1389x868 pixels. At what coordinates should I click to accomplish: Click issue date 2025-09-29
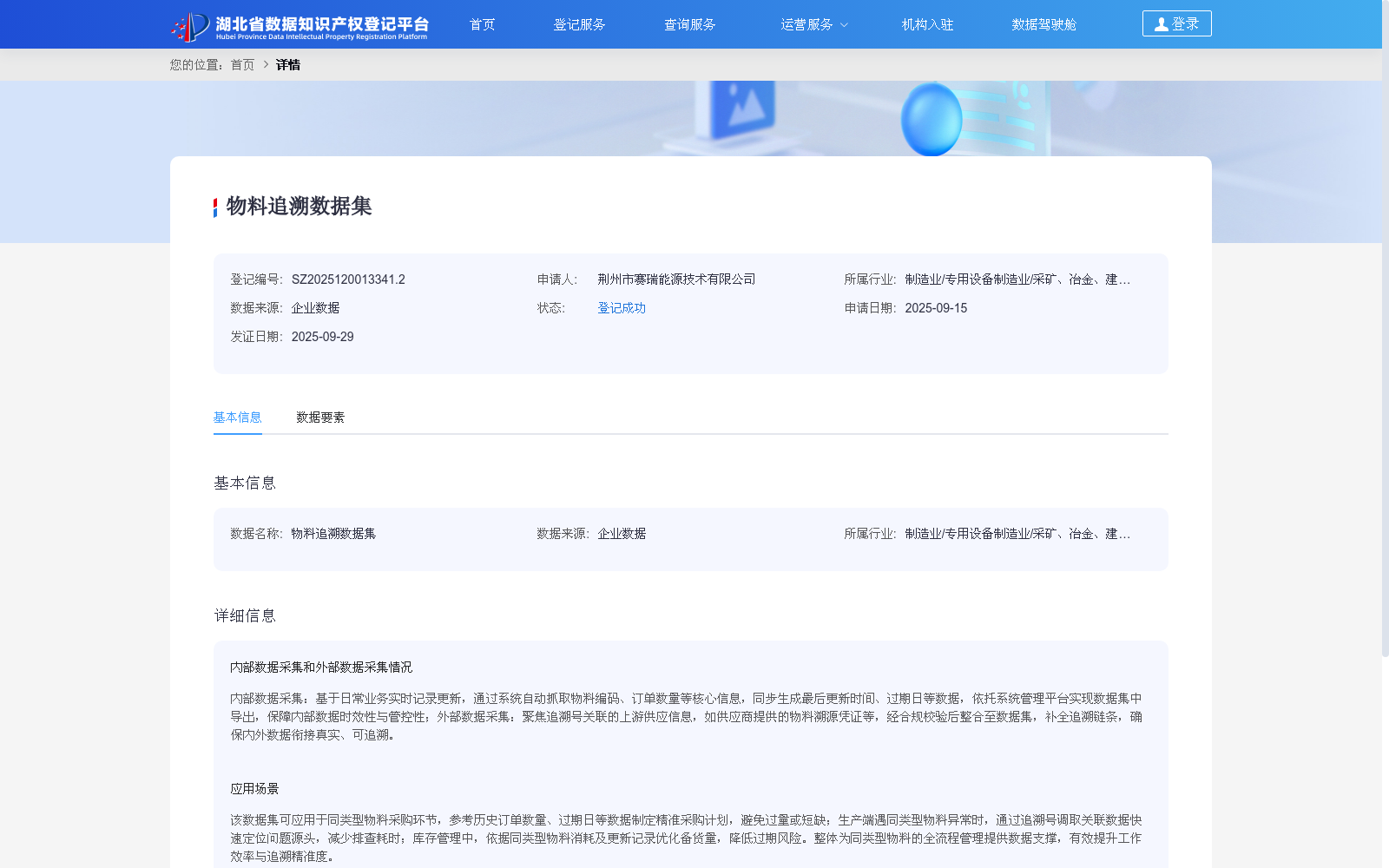[x=322, y=337]
